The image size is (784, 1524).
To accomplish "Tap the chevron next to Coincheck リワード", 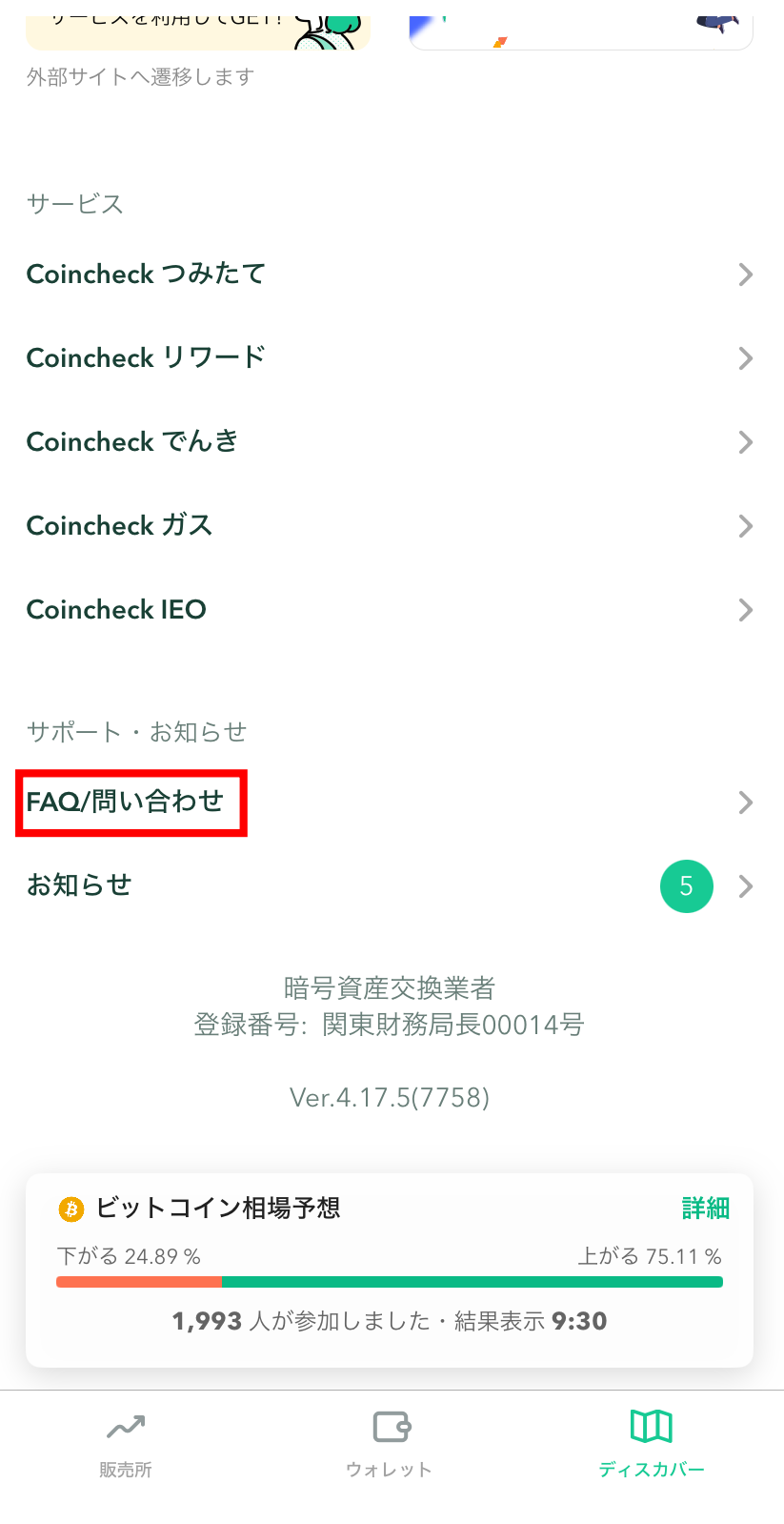I will [746, 358].
